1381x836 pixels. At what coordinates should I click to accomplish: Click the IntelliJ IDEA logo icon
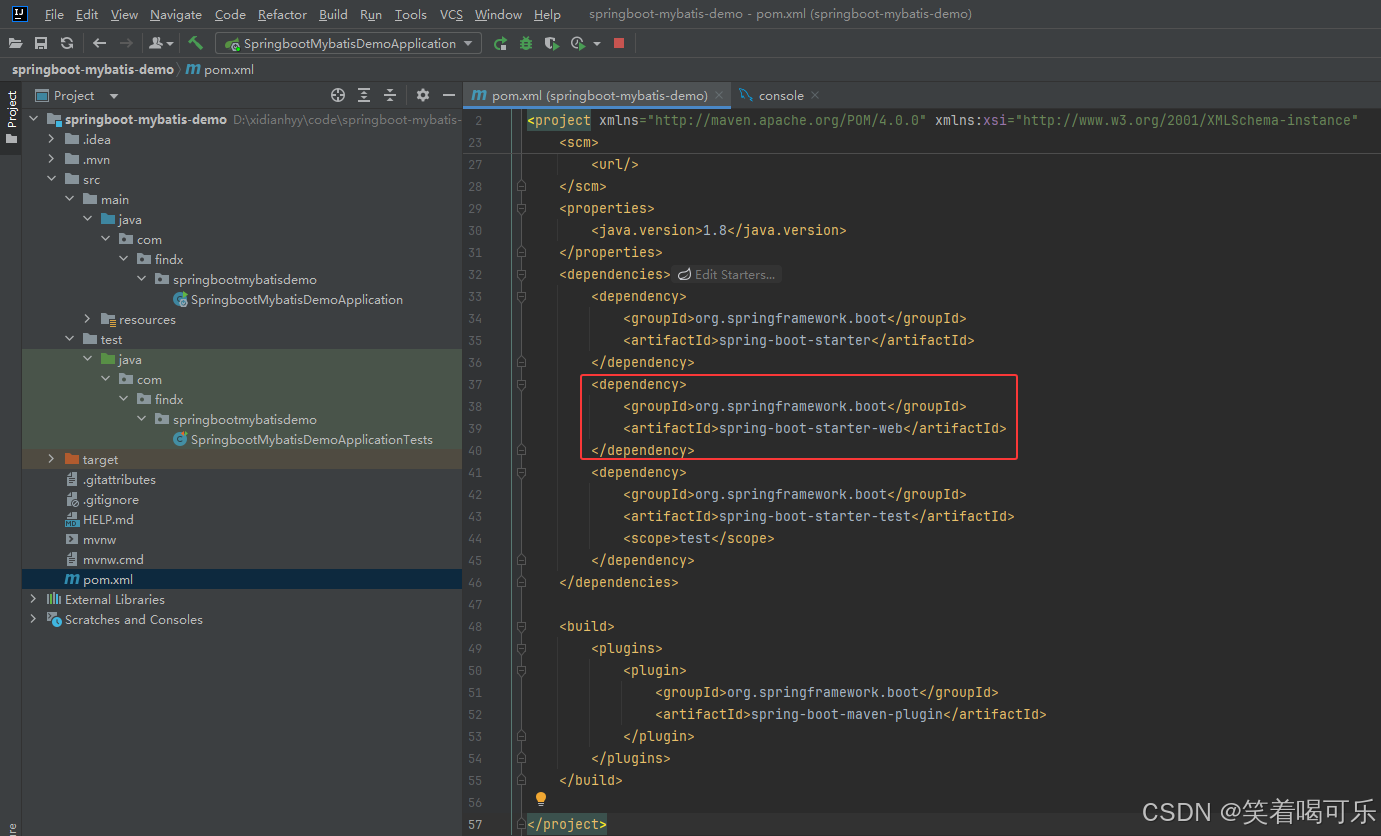19,14
